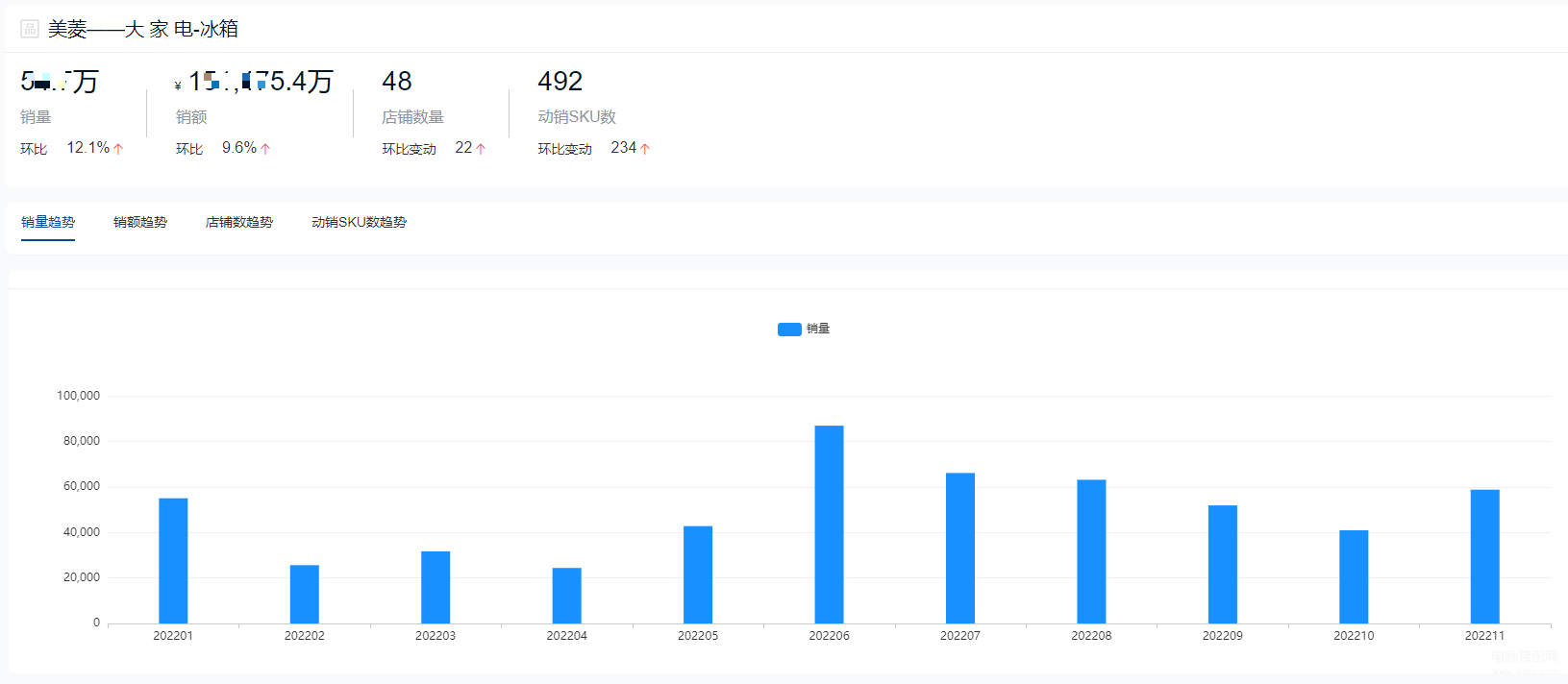Click the 202211 x-axis label
Viewport: 1568px width, 684px height.
point(1485,636)
